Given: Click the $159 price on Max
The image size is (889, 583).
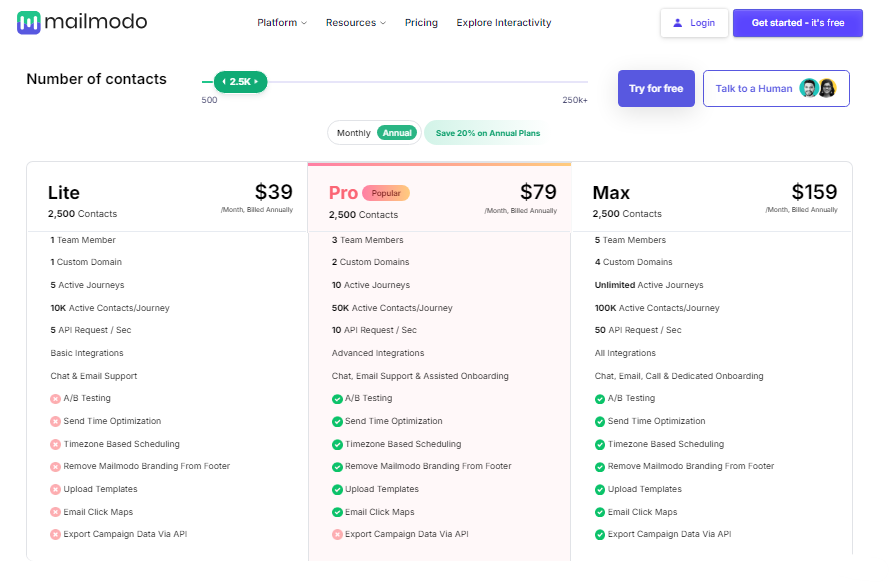Looking at the screenshot, I should [814, 192].
